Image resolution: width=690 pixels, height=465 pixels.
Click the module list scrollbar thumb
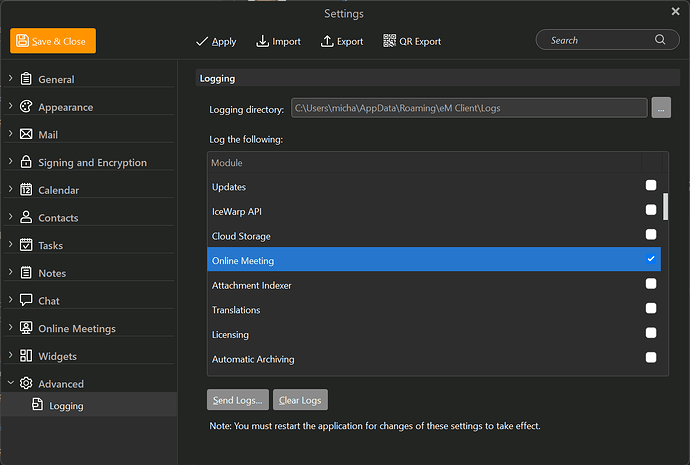click(665, 206)
